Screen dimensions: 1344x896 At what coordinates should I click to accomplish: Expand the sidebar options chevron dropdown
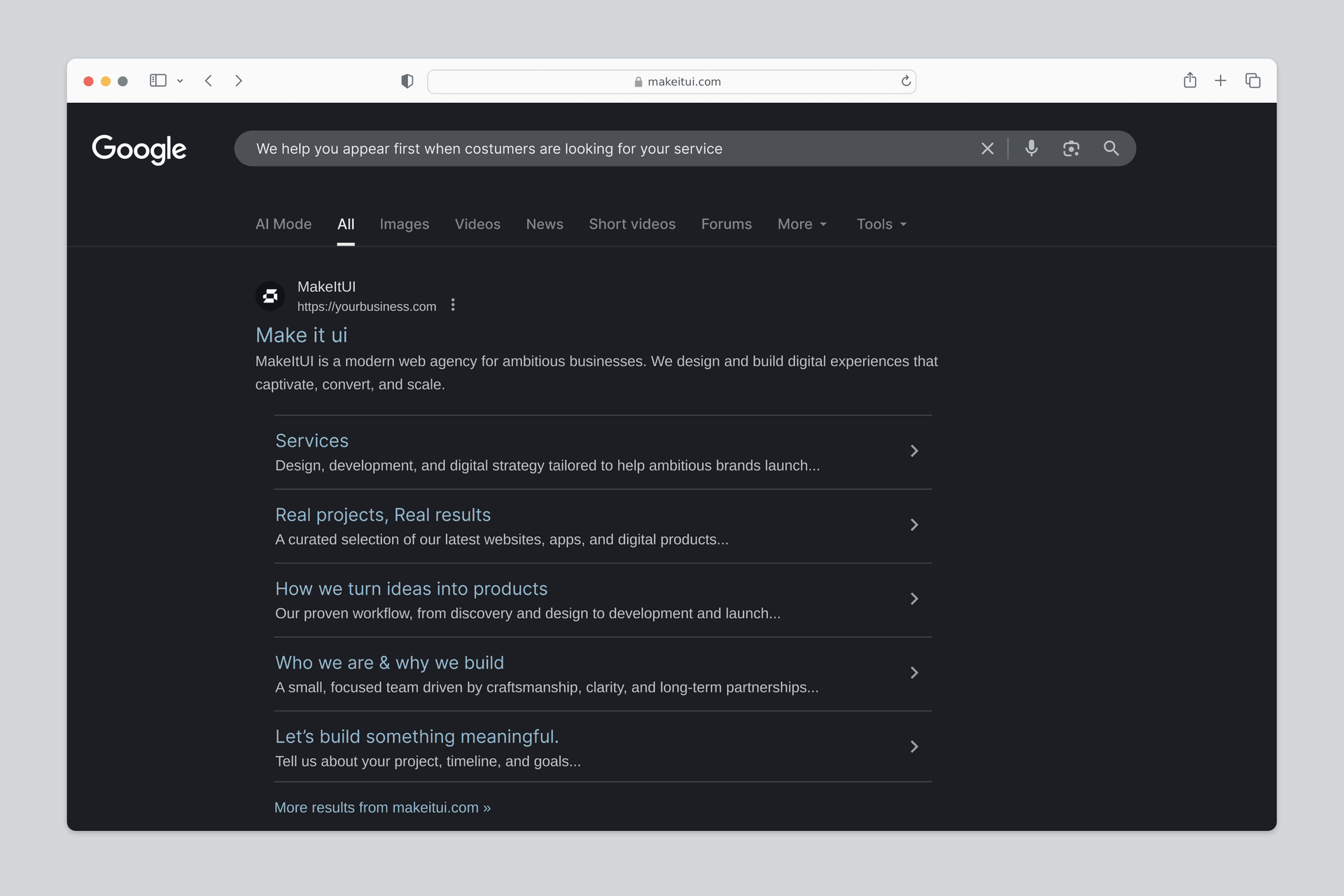pyautogui.click(x=180, y=81)
